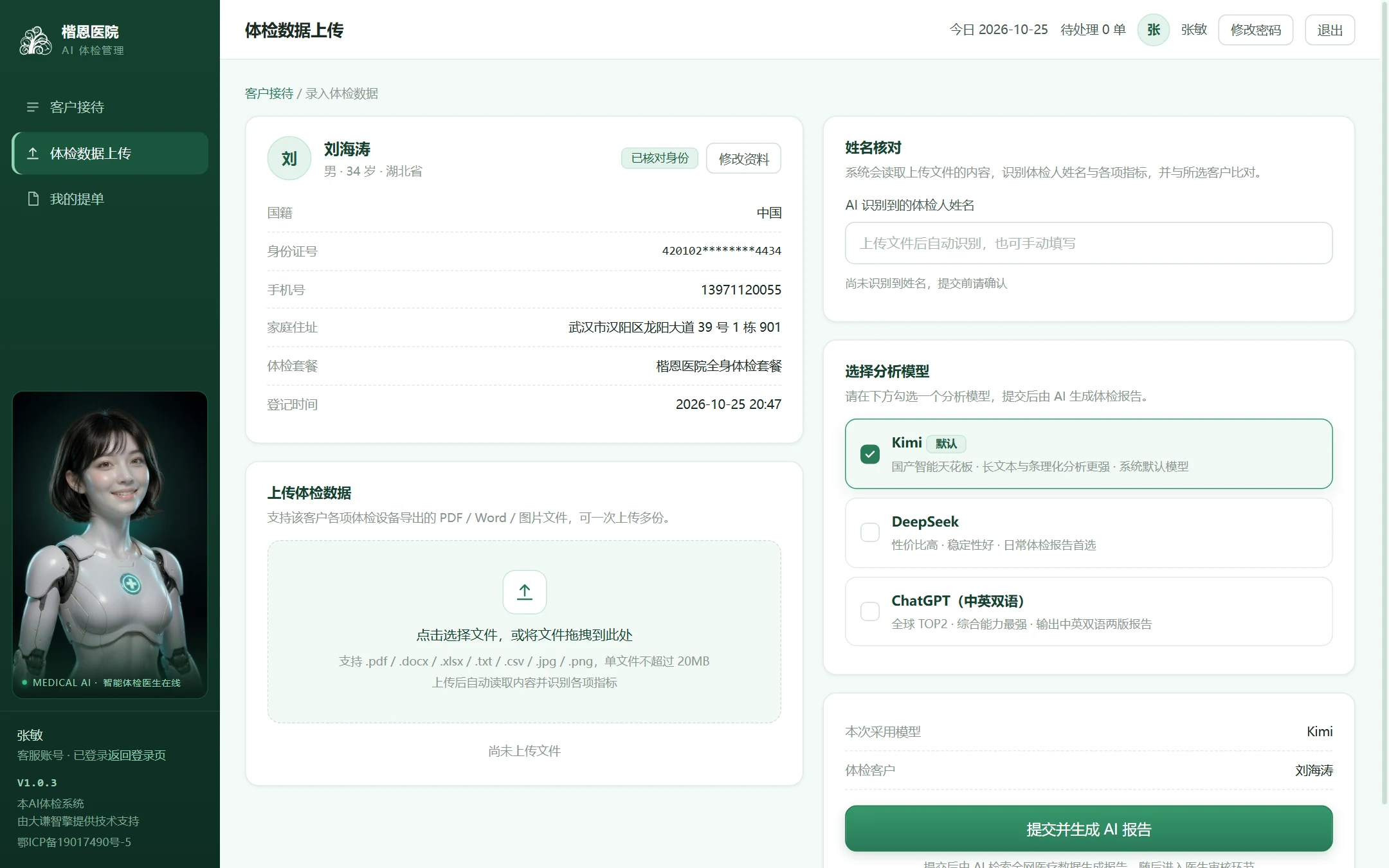Screen dimensions: 1389x868
Task: Click the 张 avatar circle in header
Action: [x=1153, y=30]
